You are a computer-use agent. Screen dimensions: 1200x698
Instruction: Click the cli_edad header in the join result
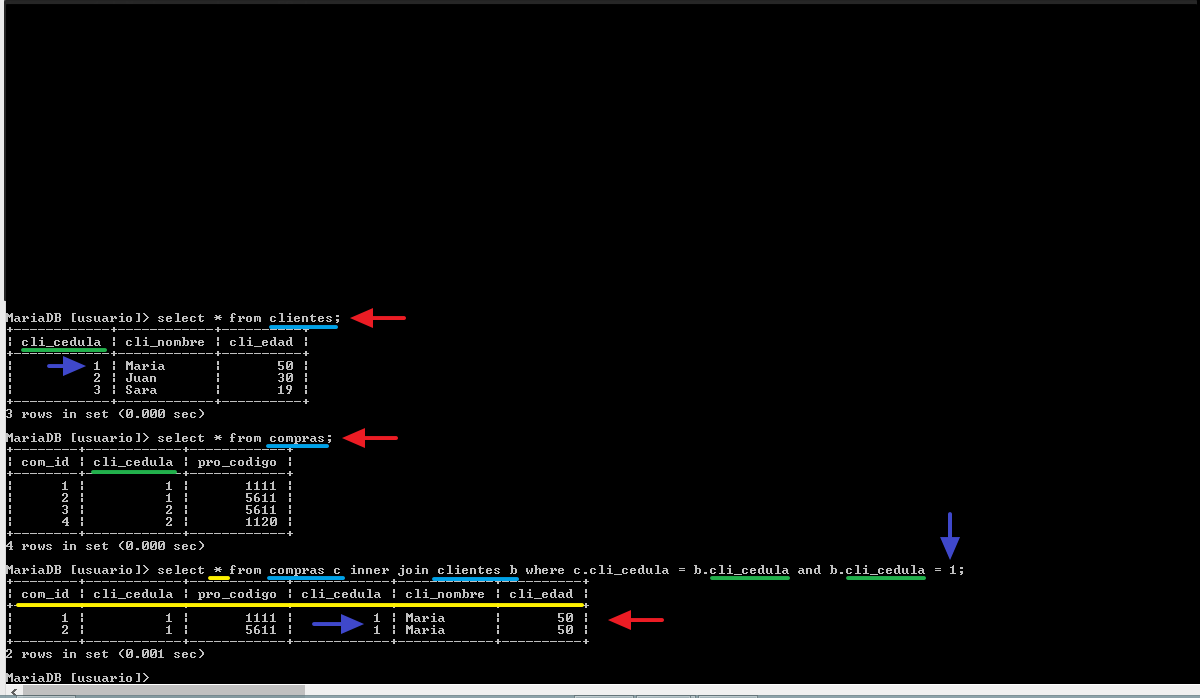tap(541, 594)
